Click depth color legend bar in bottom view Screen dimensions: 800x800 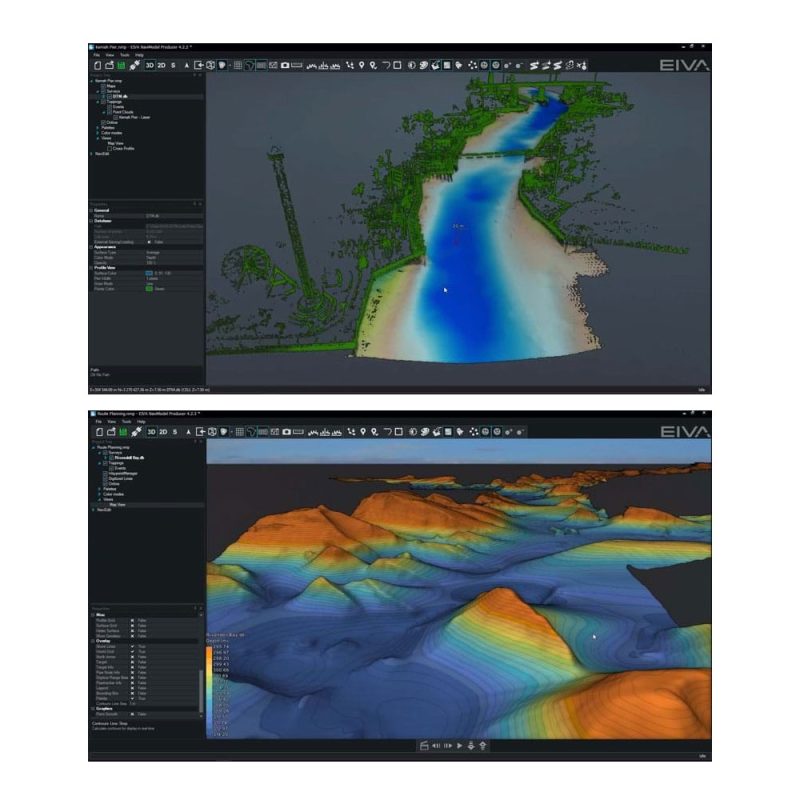point(209,691)
